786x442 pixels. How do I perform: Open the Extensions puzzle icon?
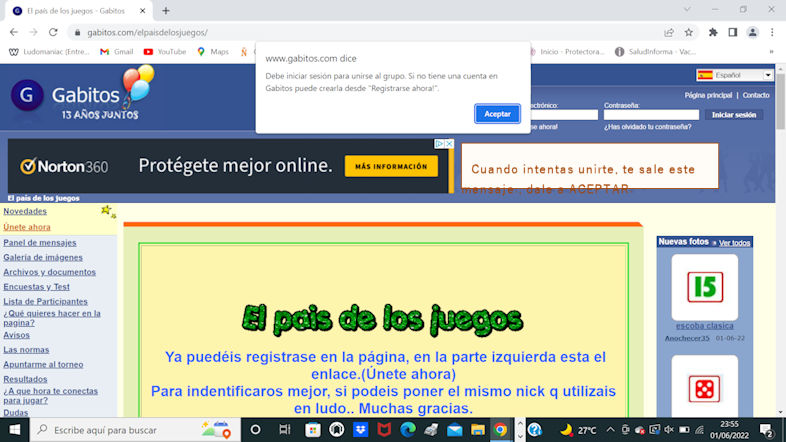(x=713, y=32)
